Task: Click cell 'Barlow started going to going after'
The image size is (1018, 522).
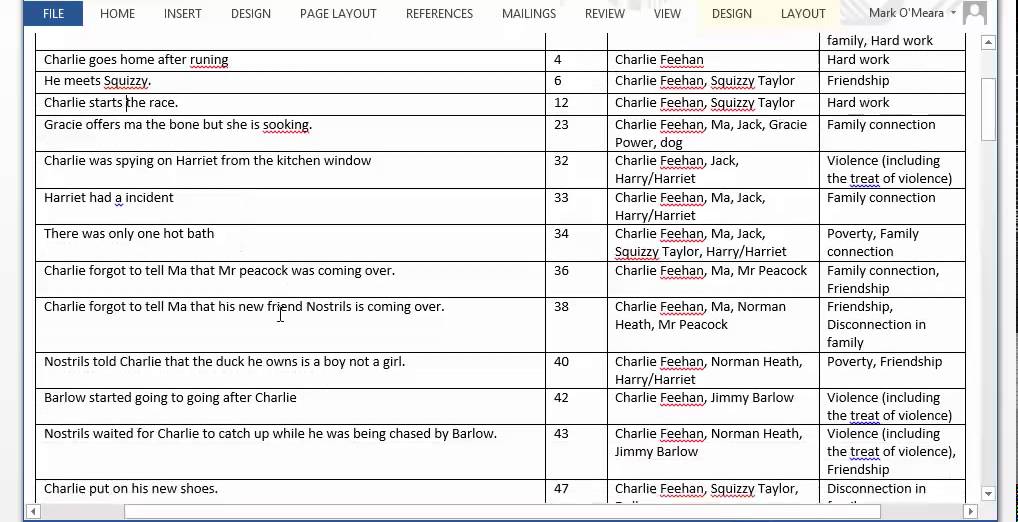Action: 291,406
